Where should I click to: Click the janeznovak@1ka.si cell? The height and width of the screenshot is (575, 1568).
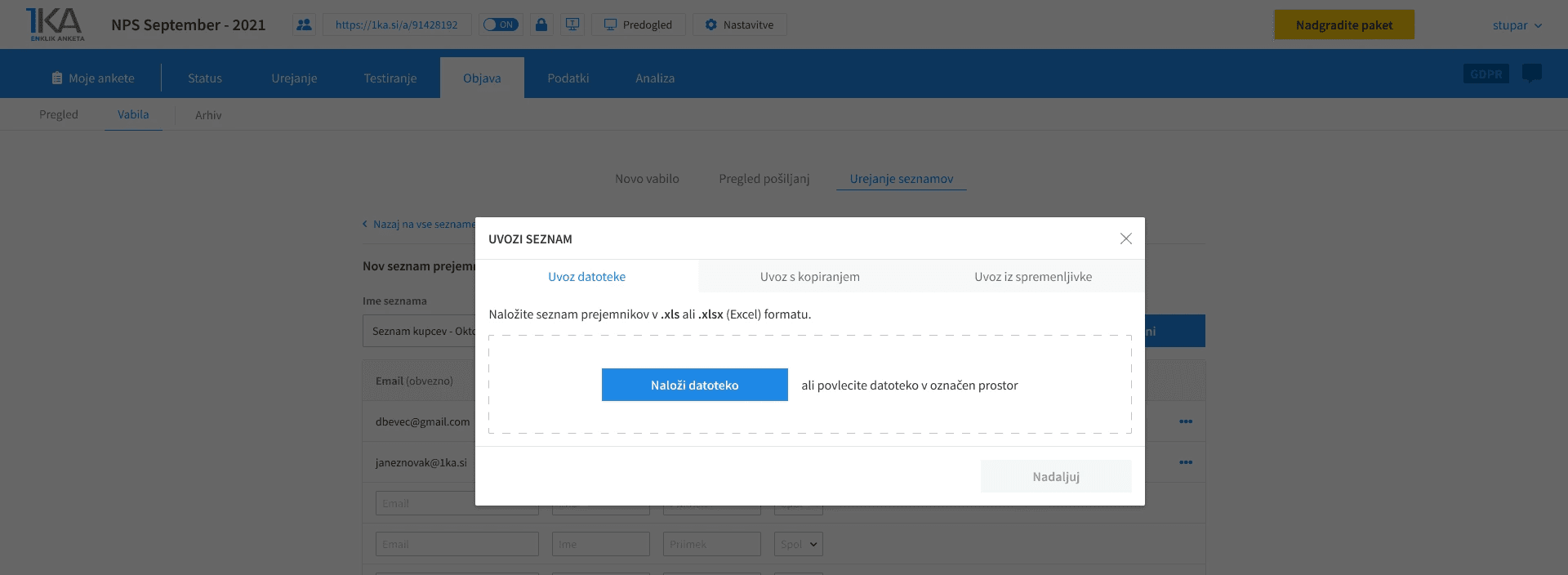[421, 462]
